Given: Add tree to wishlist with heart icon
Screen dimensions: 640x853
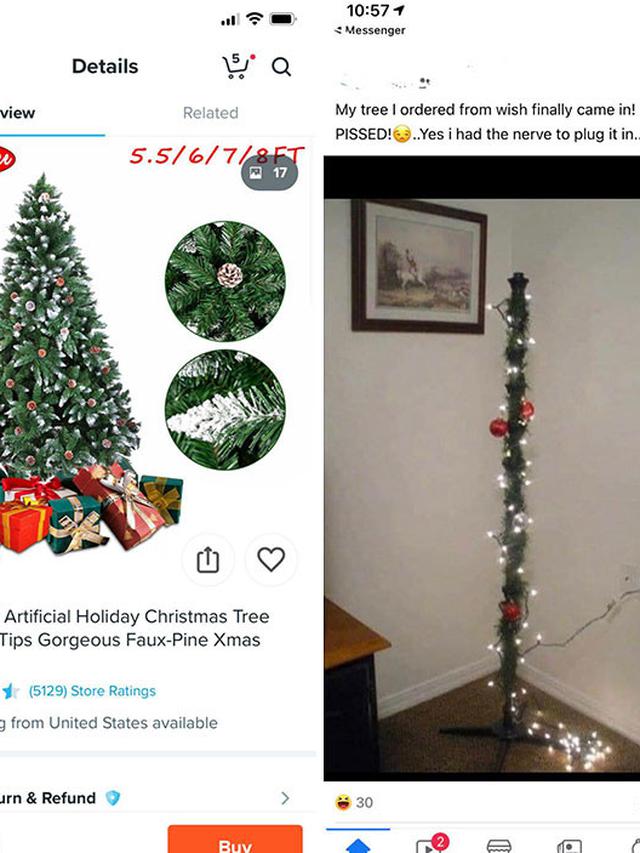Looking at the screenshot, I should [270, 559].
